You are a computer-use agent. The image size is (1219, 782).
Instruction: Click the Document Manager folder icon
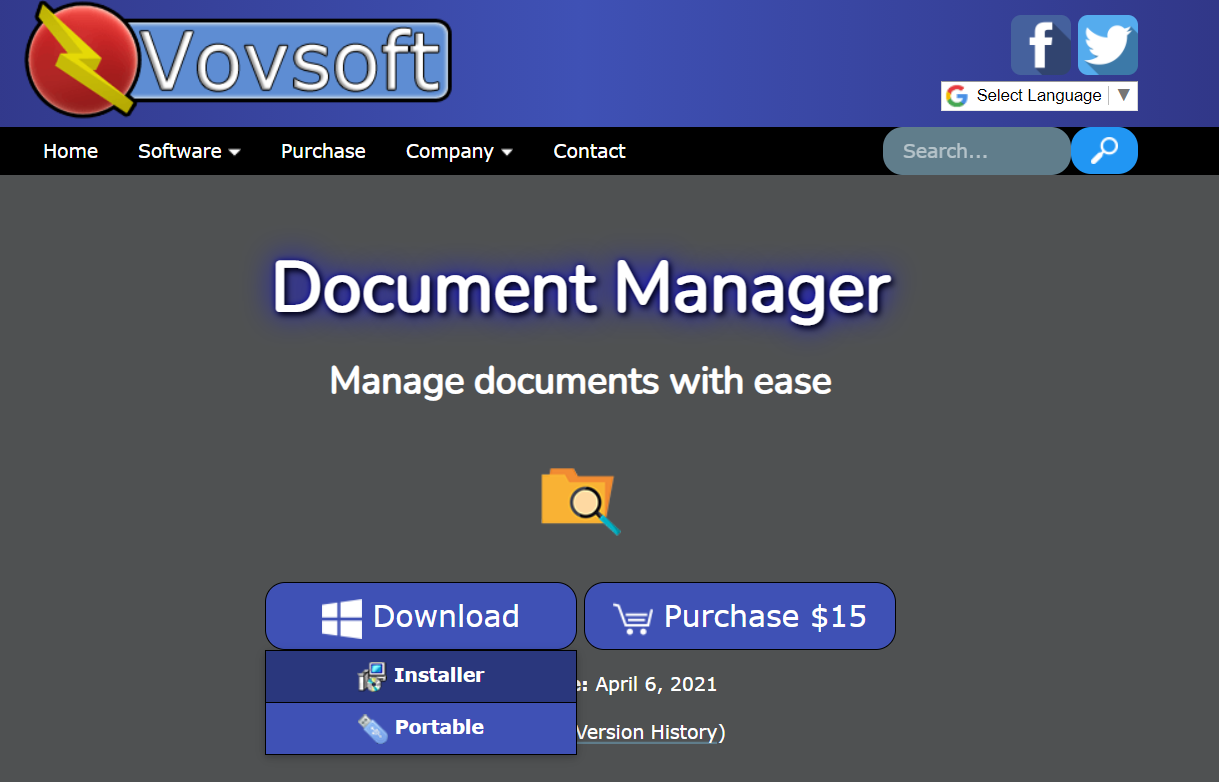[580, 500]
